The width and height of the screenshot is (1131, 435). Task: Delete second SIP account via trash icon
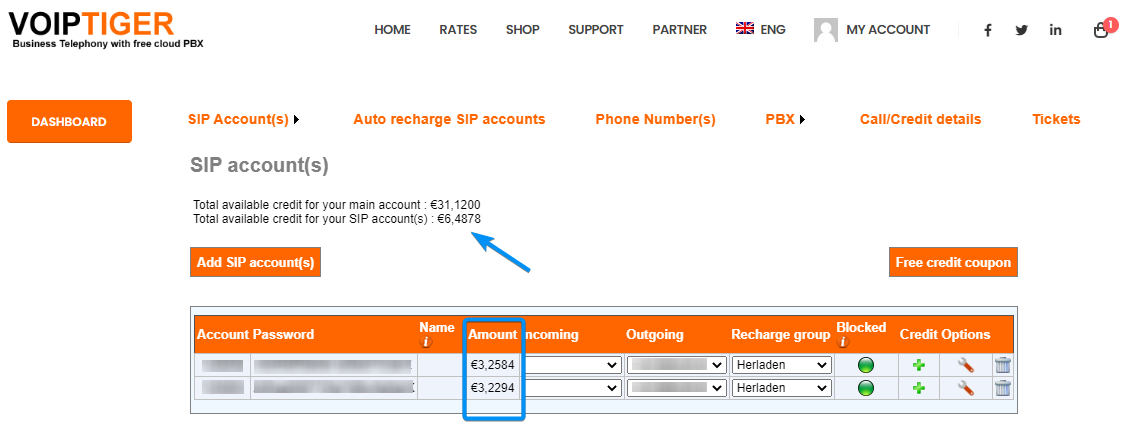click(x=1003, y=388)
